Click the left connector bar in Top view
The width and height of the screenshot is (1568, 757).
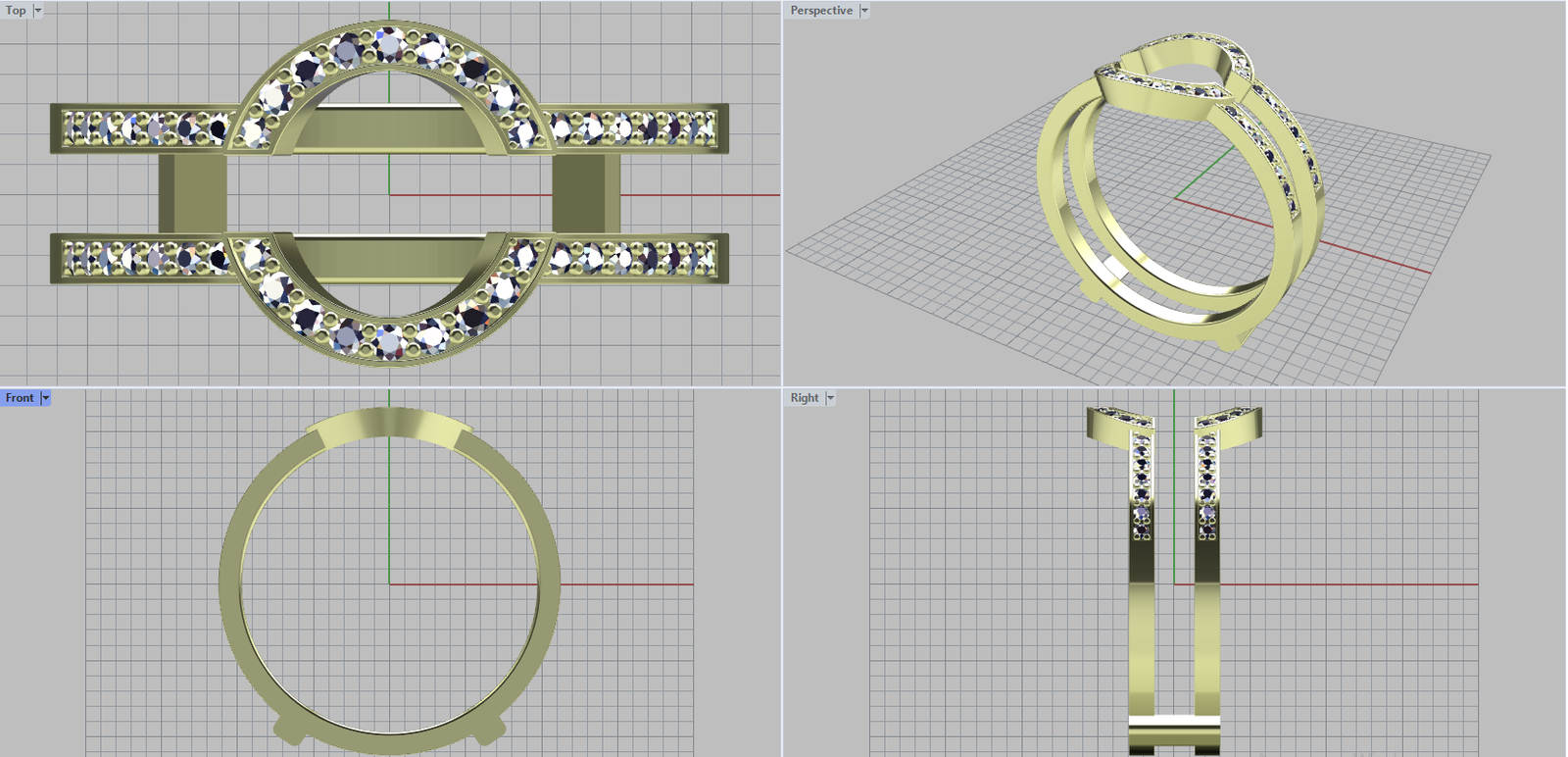[x=192, y=193]
